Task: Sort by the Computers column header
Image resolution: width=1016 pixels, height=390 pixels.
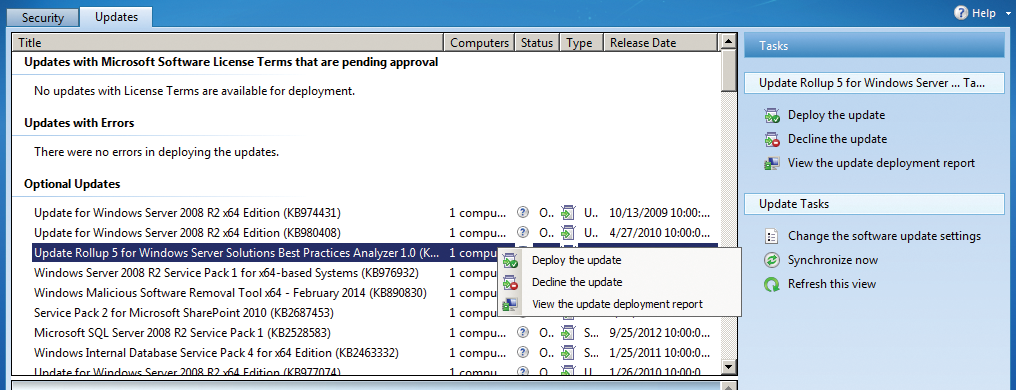Action: click(479, 43)
